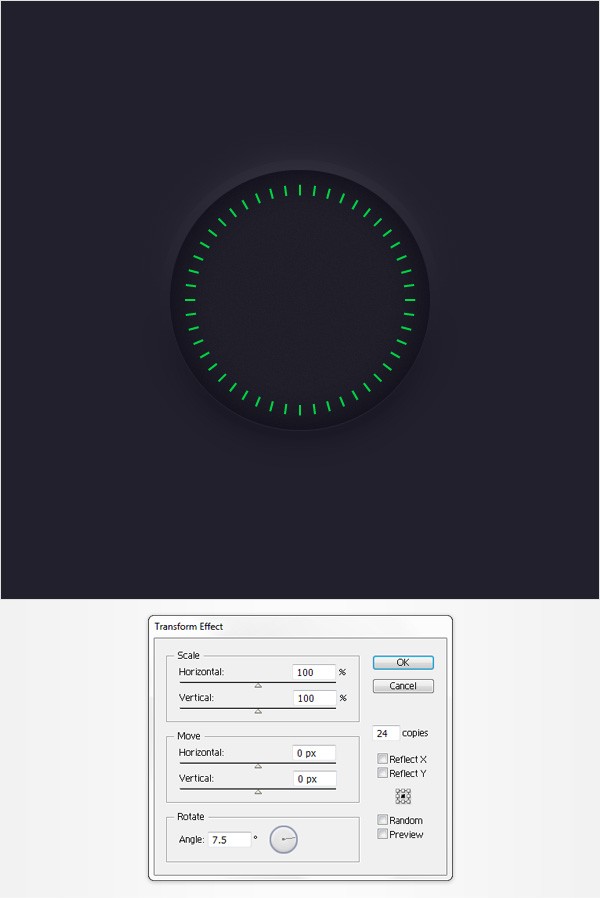Click the rotation angle dial
This screenshot has width=600, height=898.
point(283,840)
